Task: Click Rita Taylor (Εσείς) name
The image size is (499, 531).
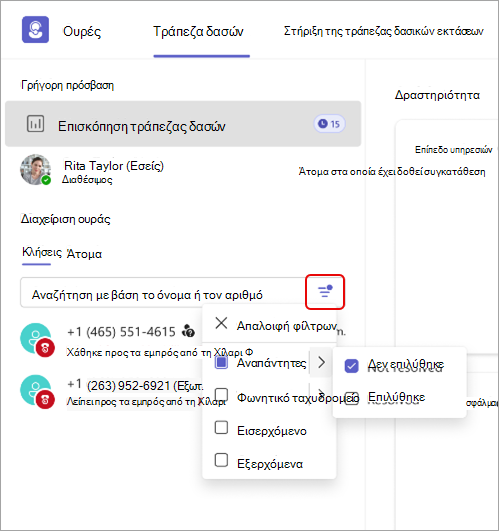Action: tap(114, 166)
